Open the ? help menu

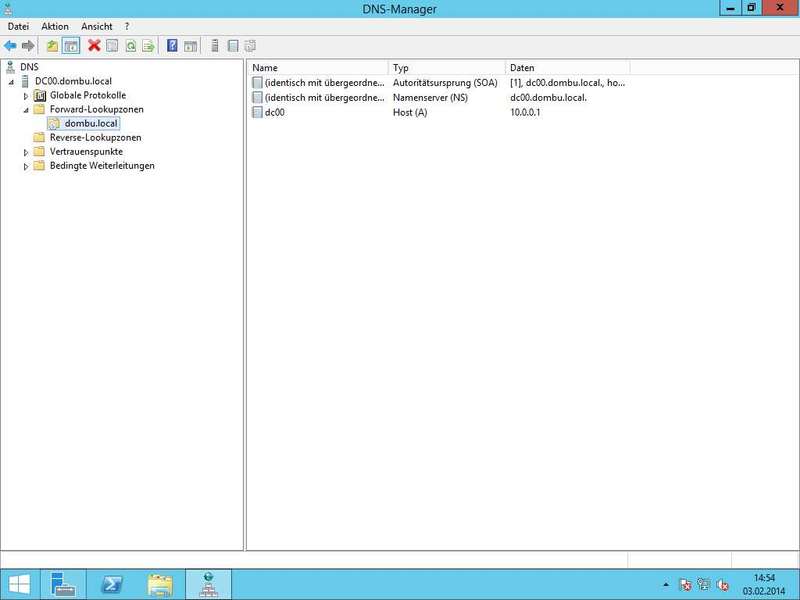click(x=127, y=27)
